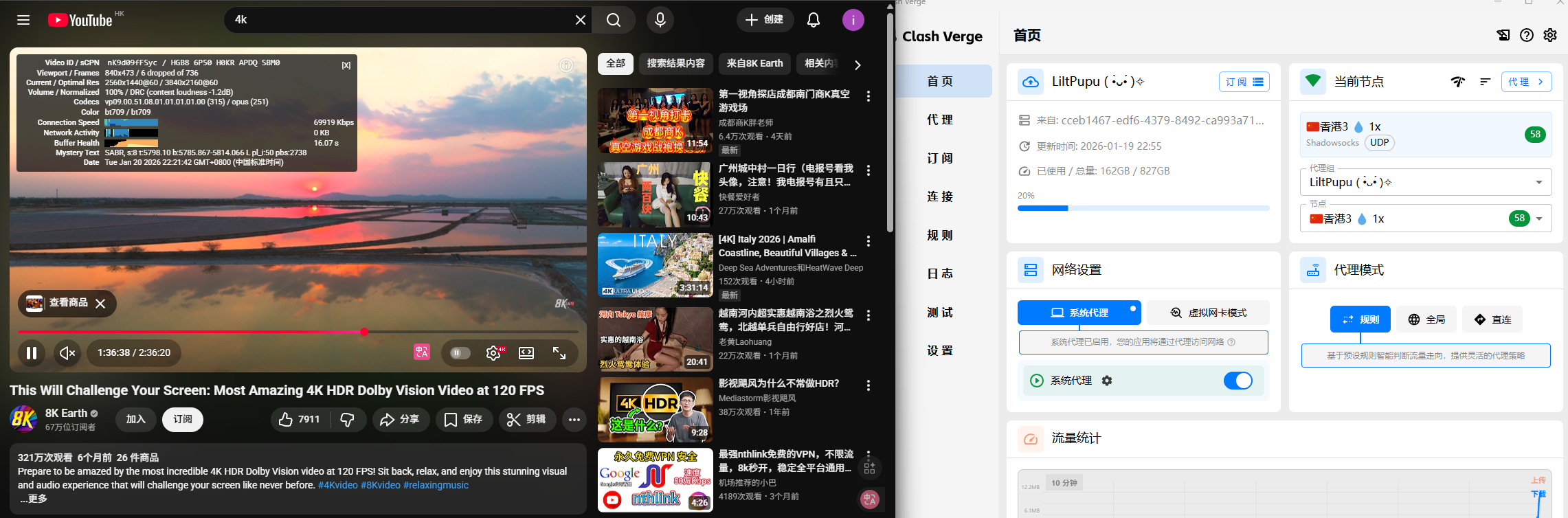1568x518 pixels.
Task: Select the 来自8K Earth filter chip
Action: (754, 64)
